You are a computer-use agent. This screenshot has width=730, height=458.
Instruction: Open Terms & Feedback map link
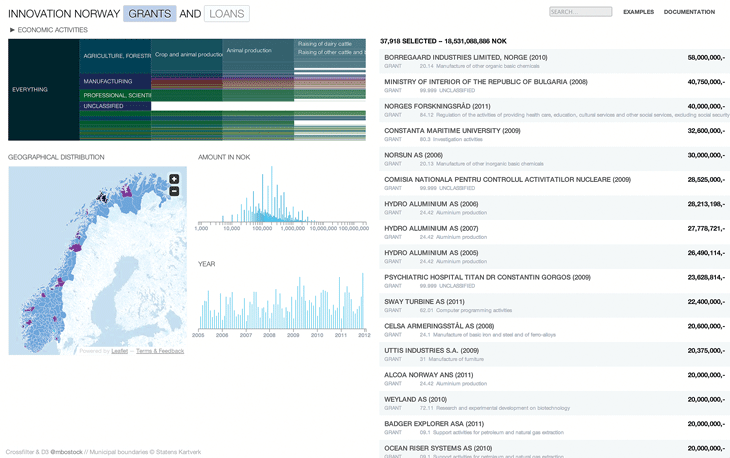click(x=160, y=351)
